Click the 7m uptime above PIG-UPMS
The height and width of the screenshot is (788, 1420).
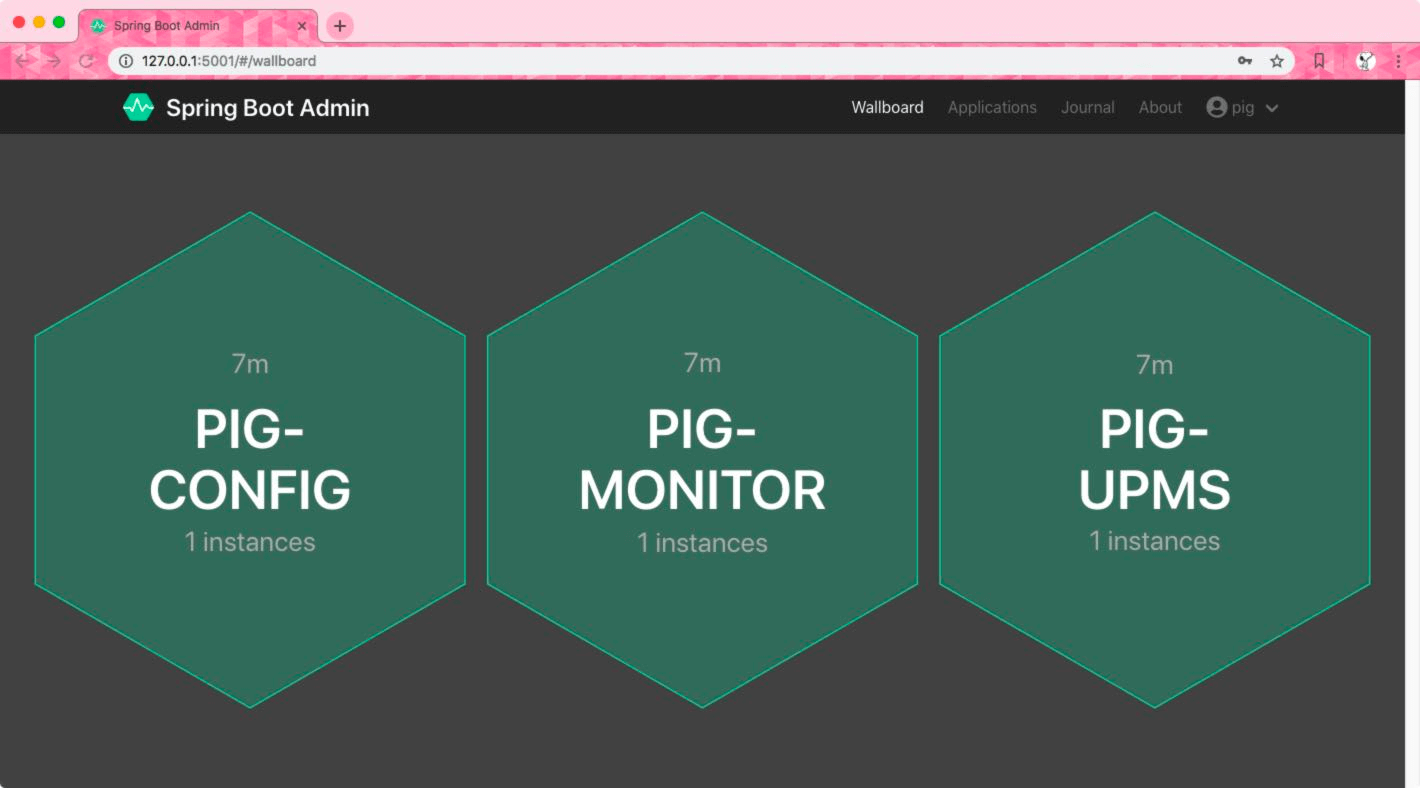1154,365
